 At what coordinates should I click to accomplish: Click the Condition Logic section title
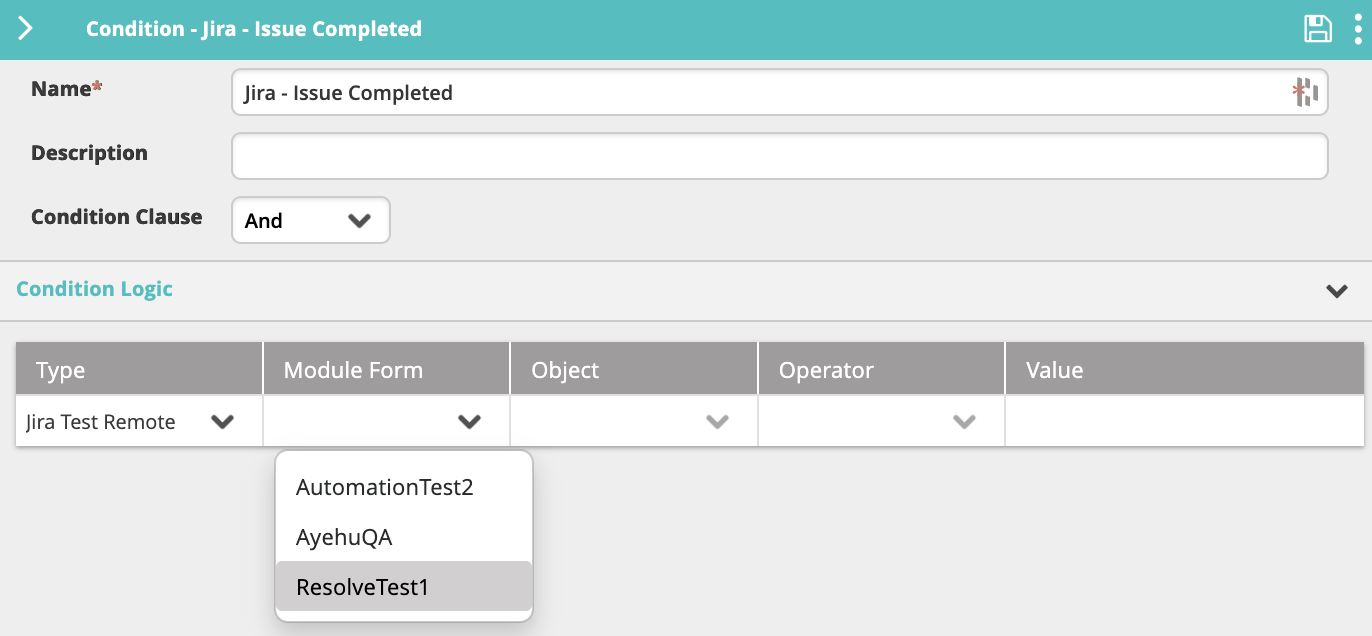94,289
